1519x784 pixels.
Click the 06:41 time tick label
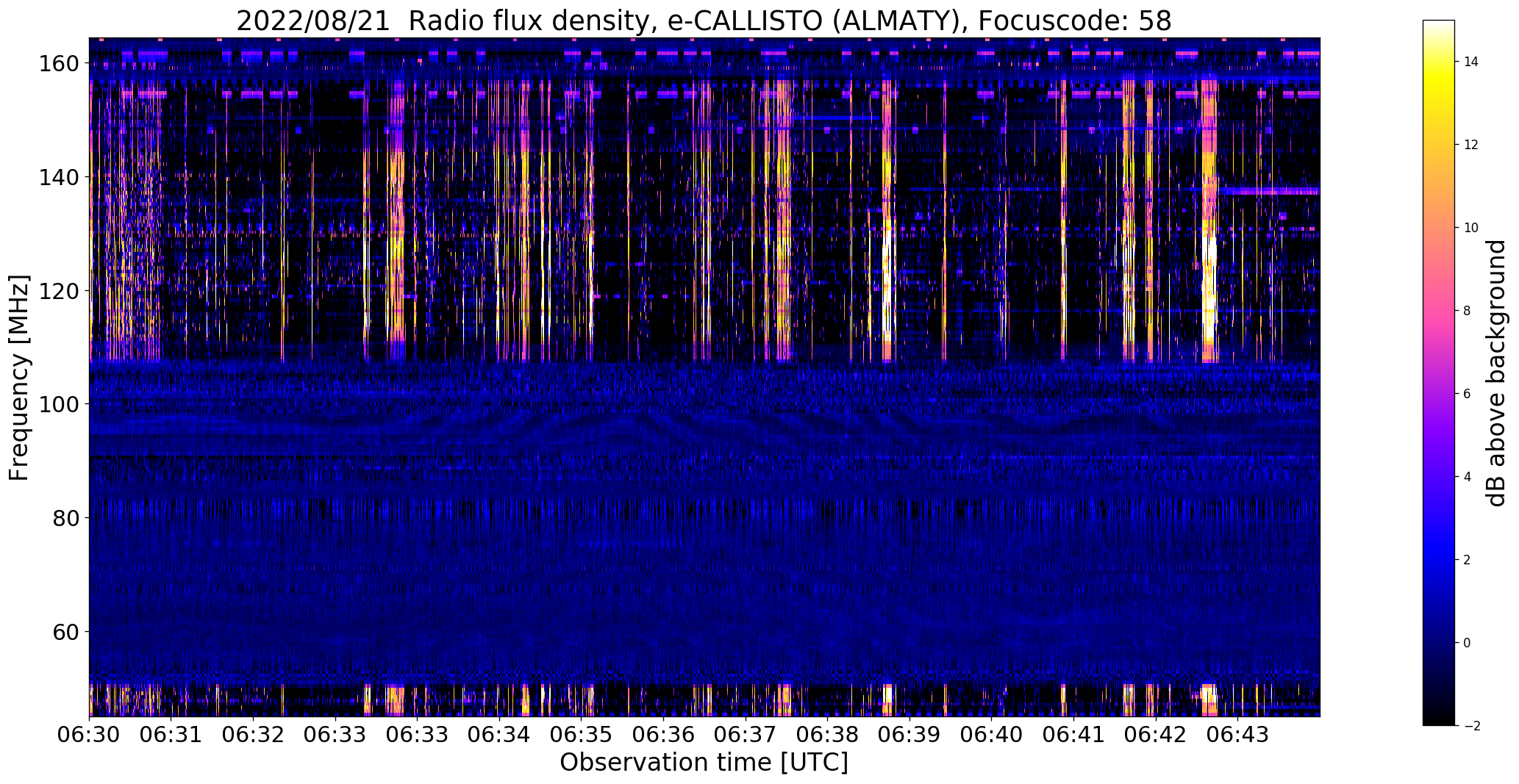[1073, 735]
